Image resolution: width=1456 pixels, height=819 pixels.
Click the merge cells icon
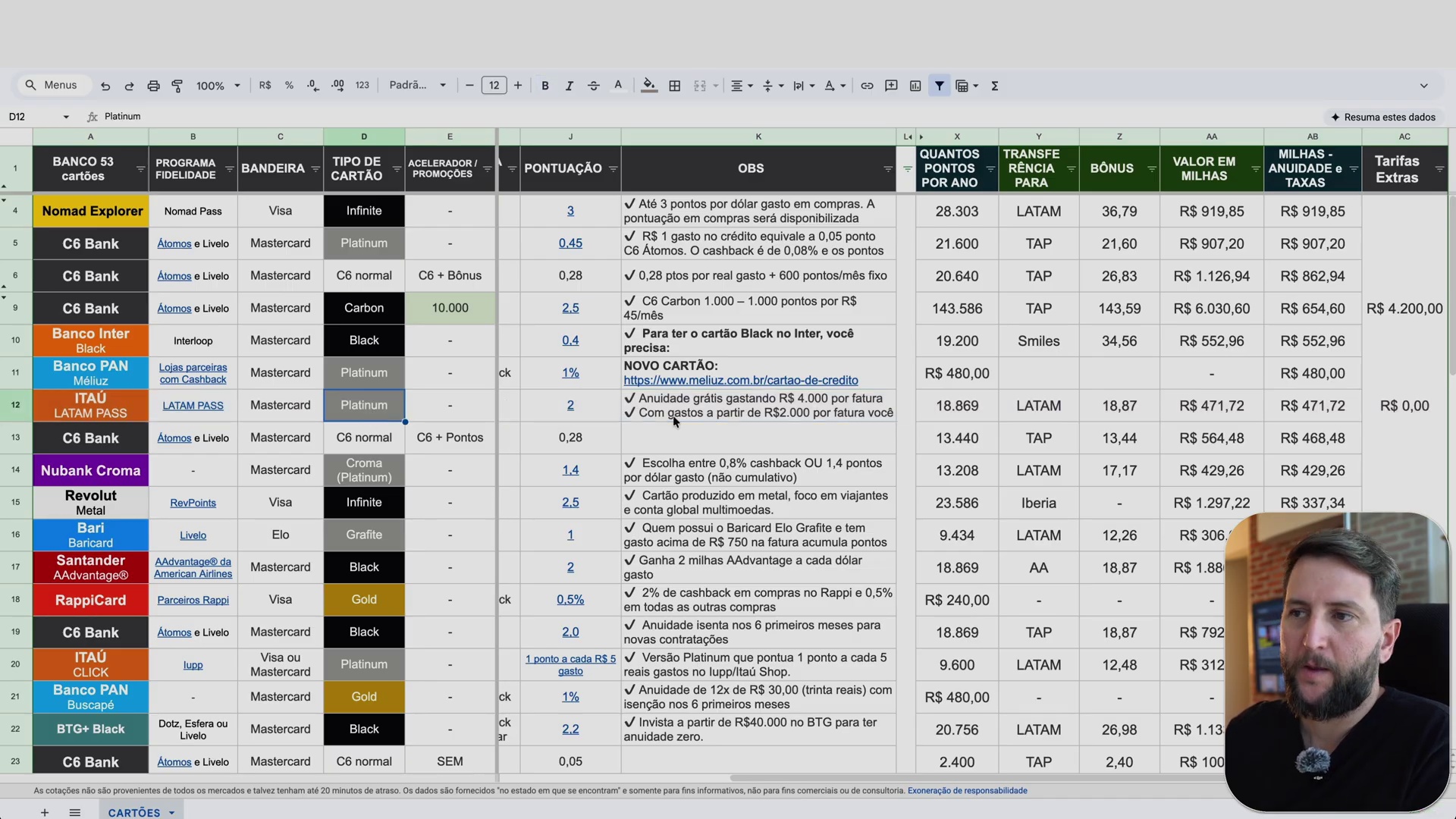pyautogui.click(x=700, y=86)
